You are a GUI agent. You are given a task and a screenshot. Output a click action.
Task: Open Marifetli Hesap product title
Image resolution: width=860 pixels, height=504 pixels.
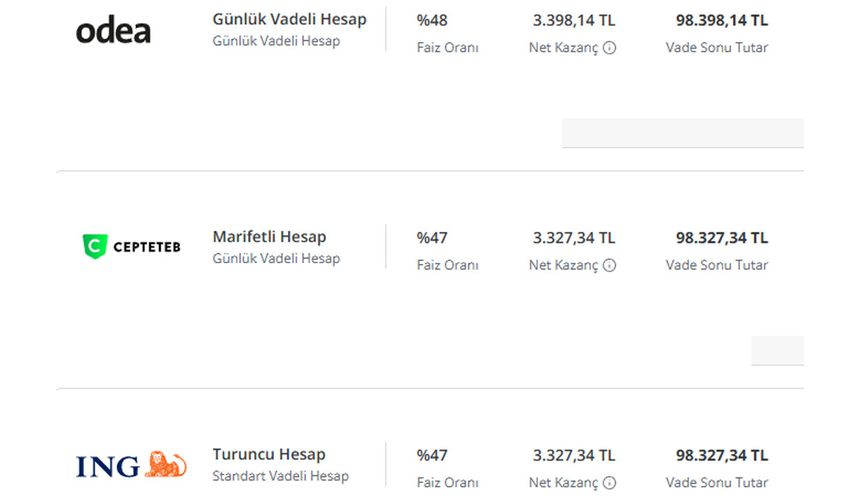pos(269,237)
